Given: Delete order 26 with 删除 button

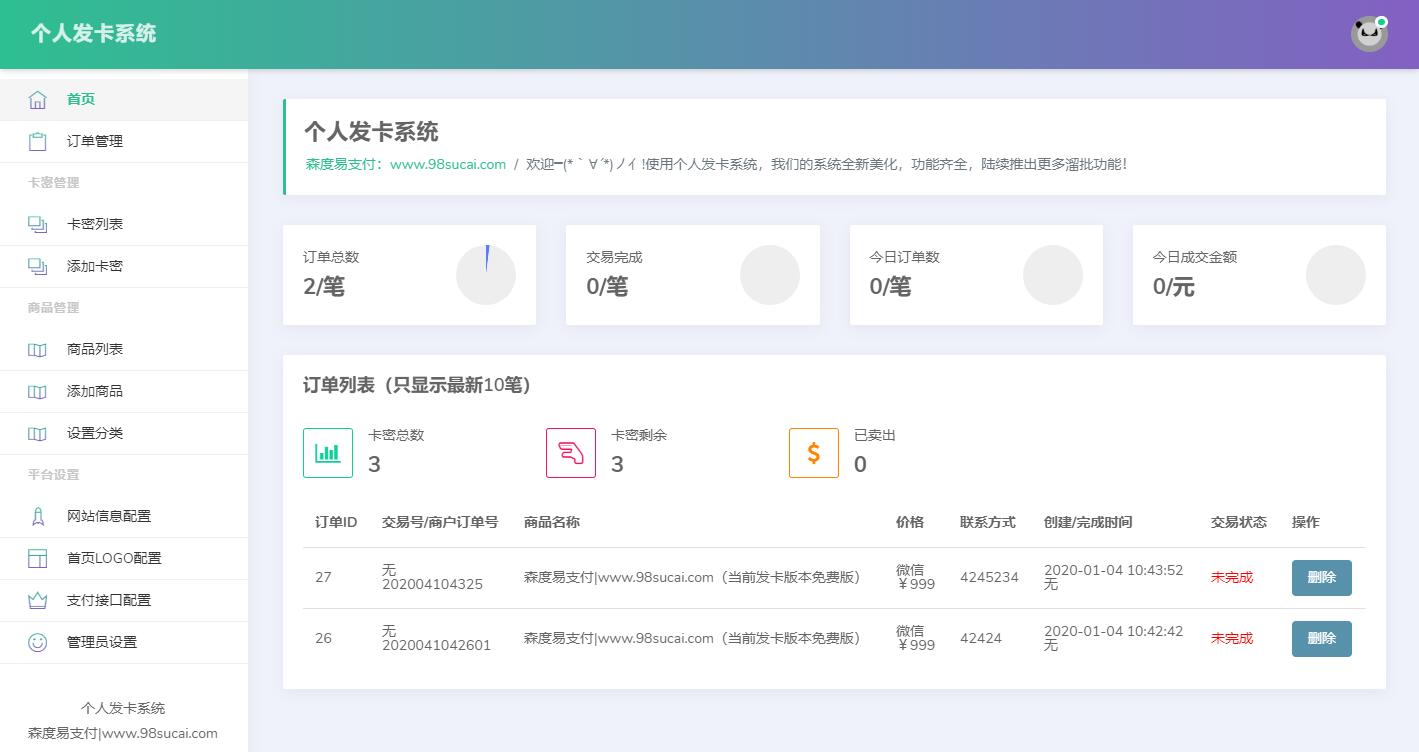Looking at the screenshot, I should pyautogui.click(x=1322, y=639).
